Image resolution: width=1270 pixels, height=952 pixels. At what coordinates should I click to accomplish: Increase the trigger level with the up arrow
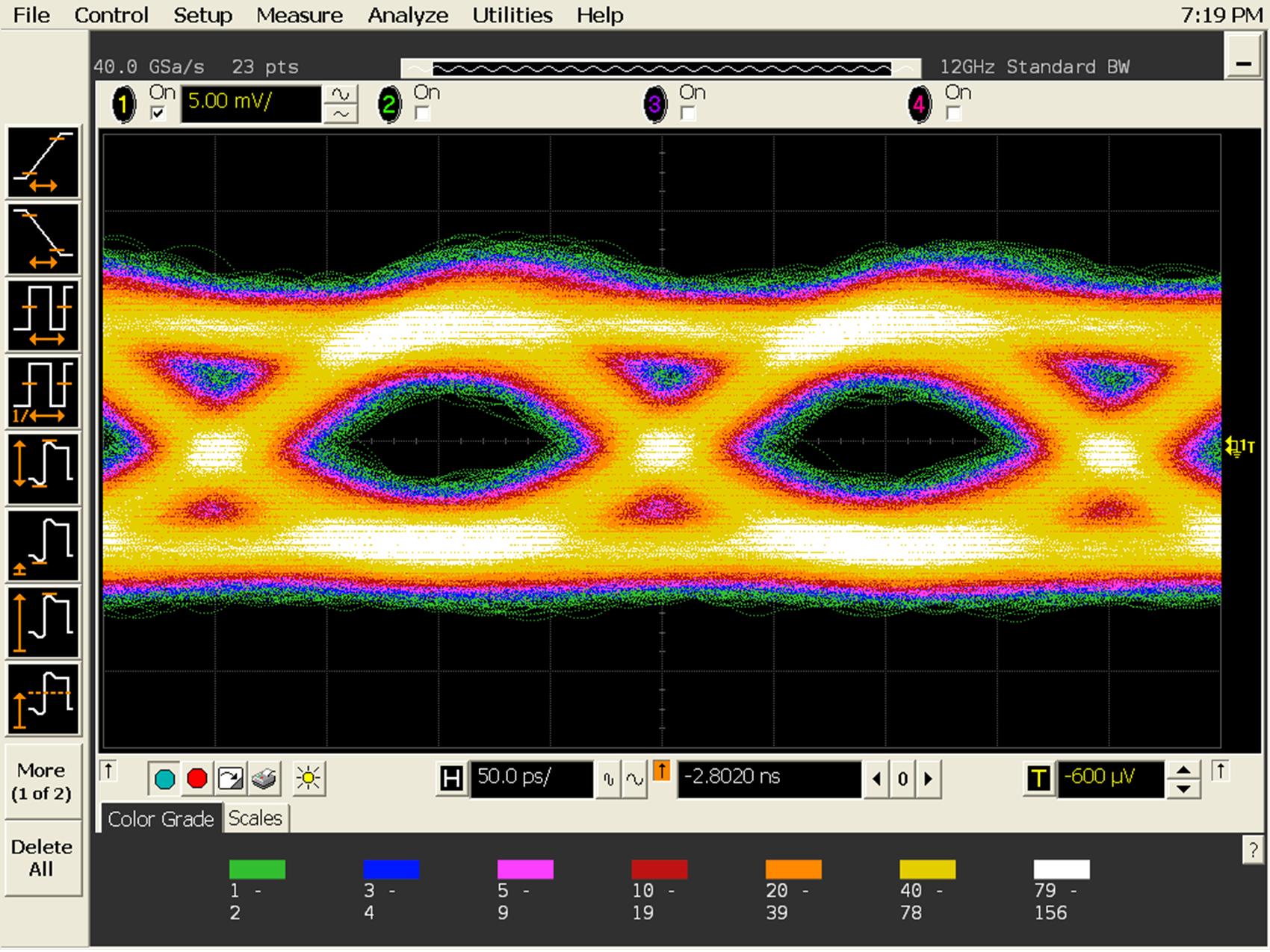[x=1183, y=771]
